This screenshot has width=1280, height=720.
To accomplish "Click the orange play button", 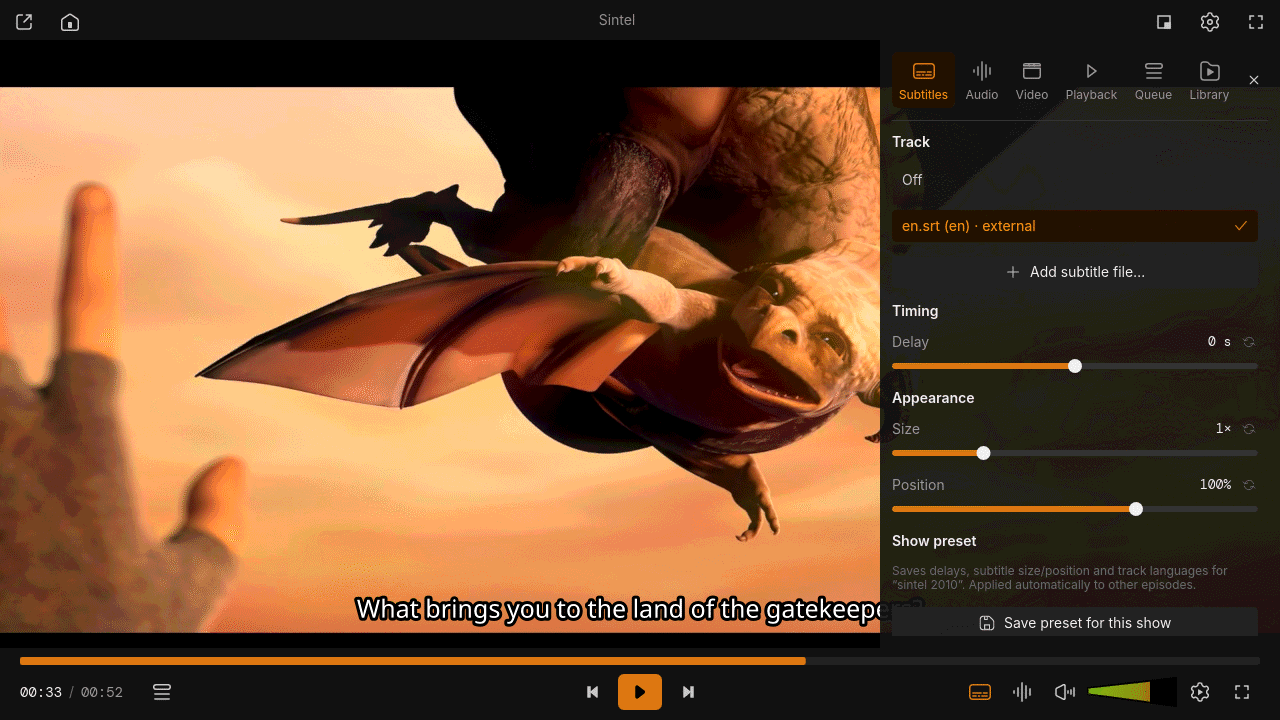I will tap(640, 692).
